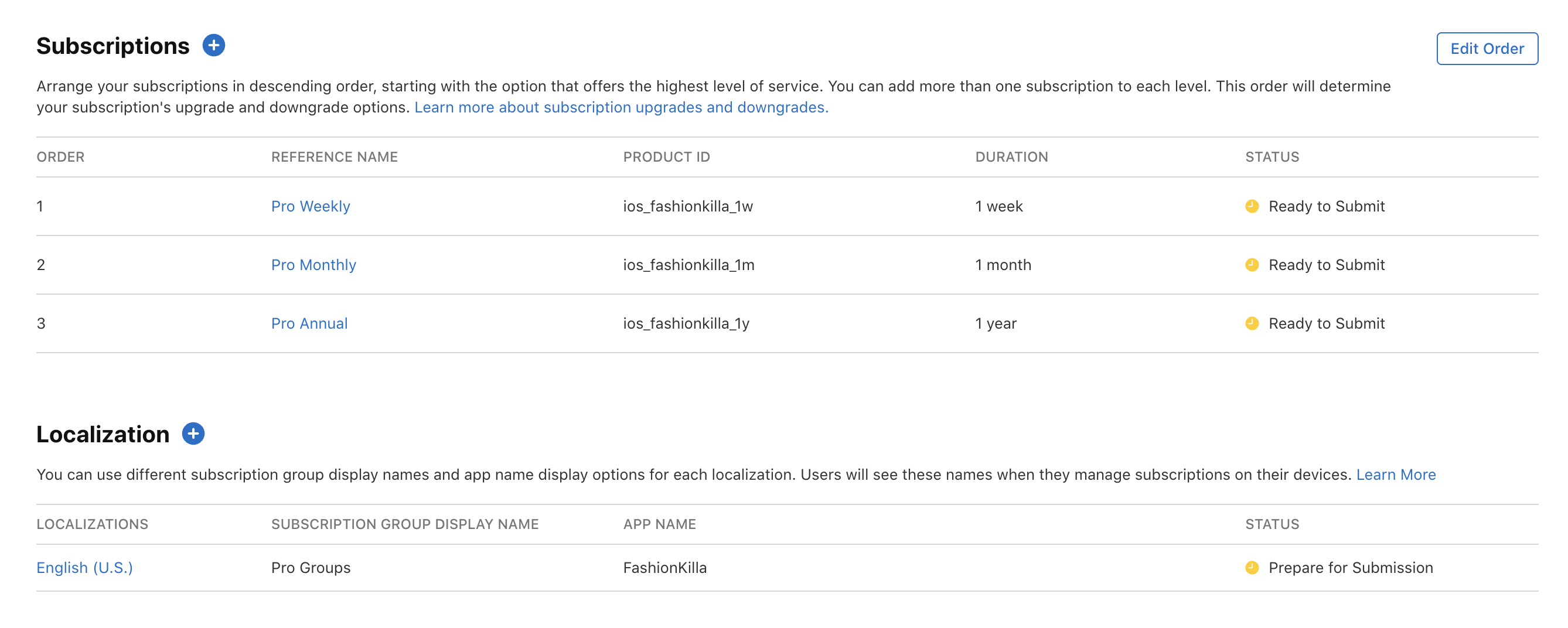Open the Pro Weekly subscription

point(311,206)
